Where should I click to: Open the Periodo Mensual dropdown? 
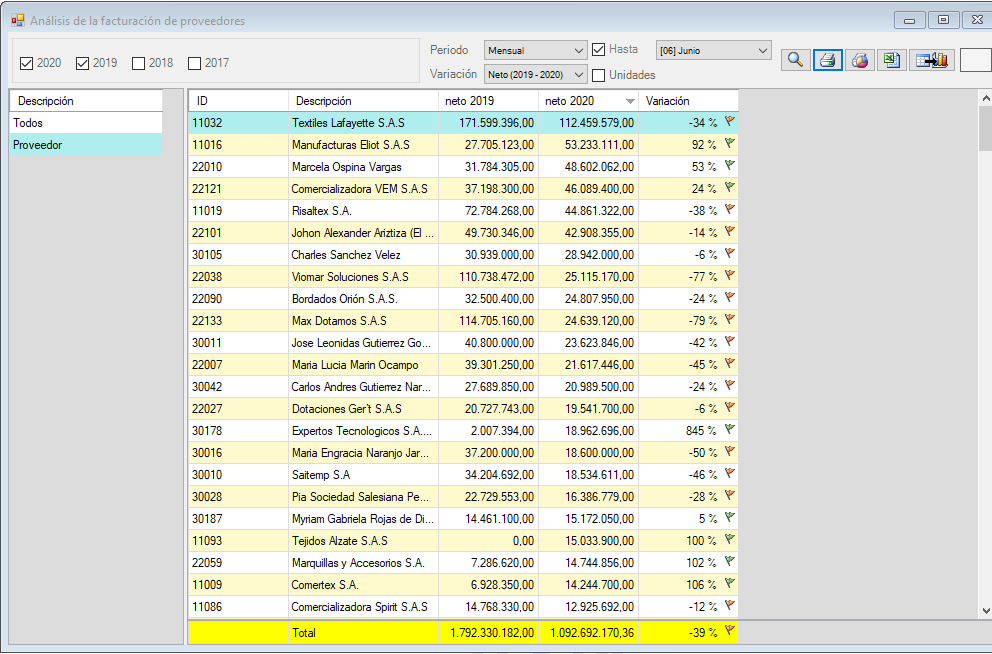point(535,50)
